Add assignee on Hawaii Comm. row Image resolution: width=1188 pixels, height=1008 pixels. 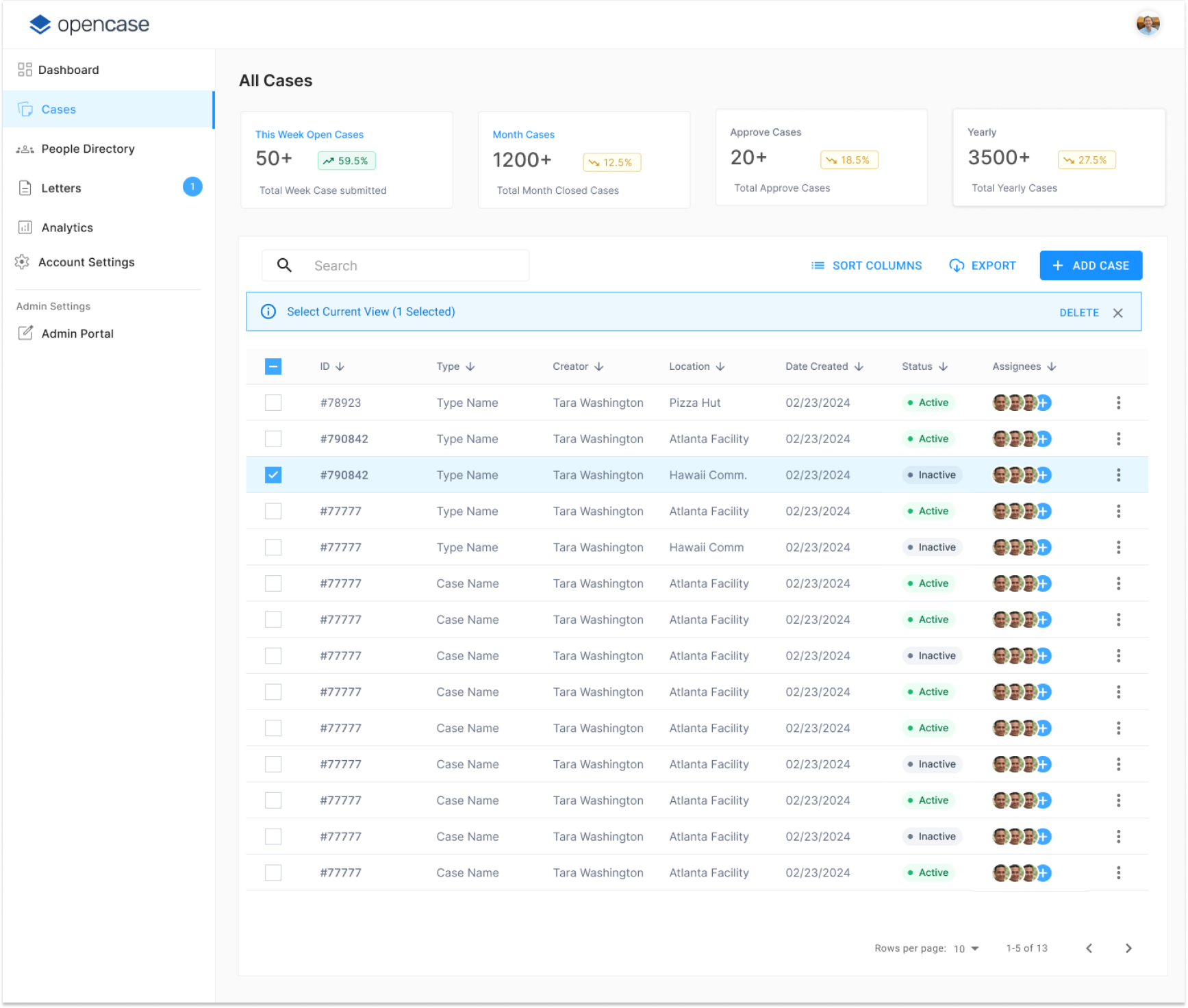pos(1044,475)
